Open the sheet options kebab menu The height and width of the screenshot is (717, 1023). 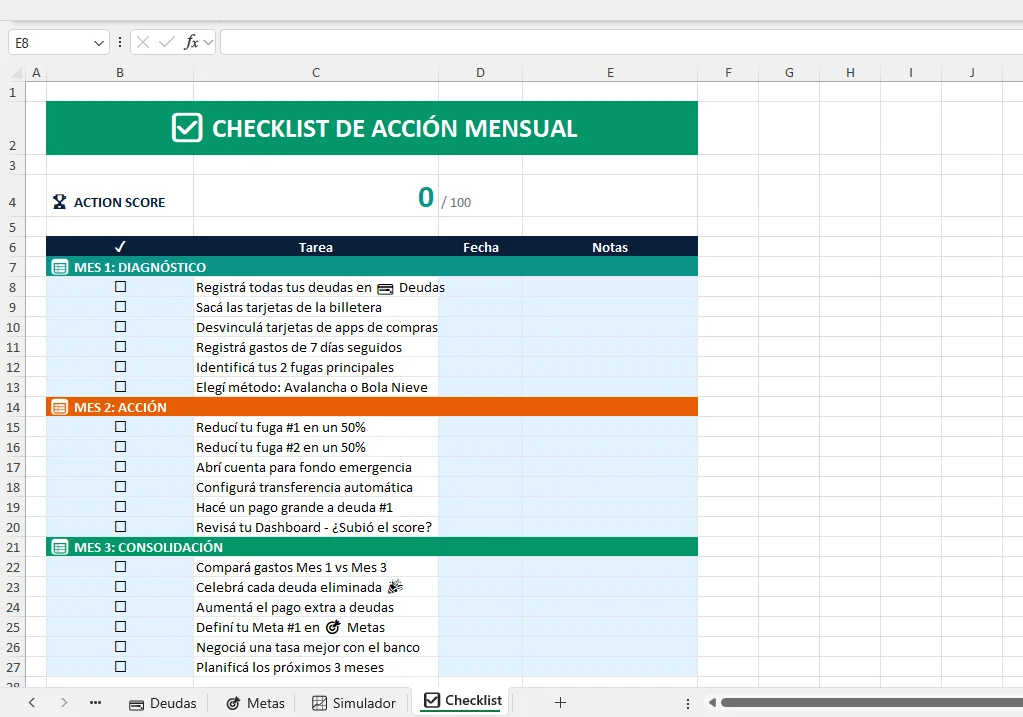tap(687, 703)
